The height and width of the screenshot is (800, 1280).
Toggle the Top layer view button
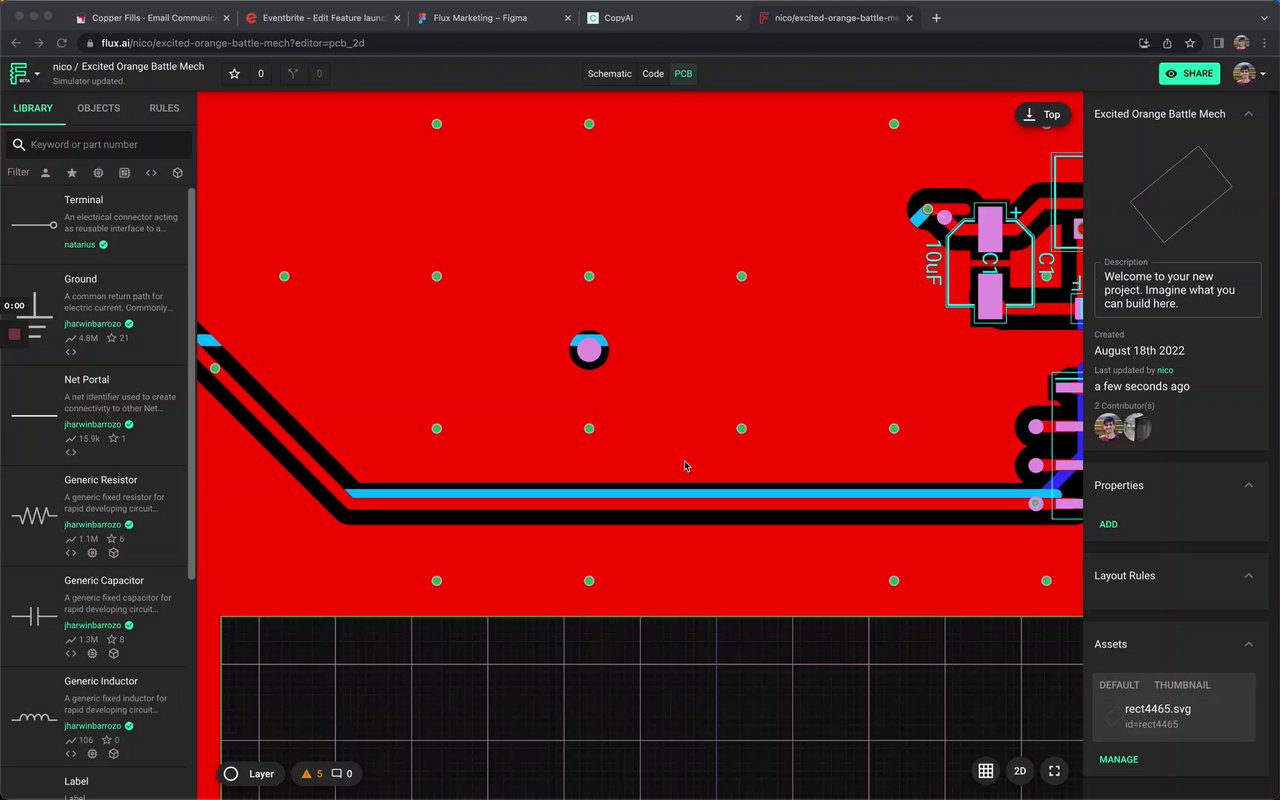point(1043,115)
